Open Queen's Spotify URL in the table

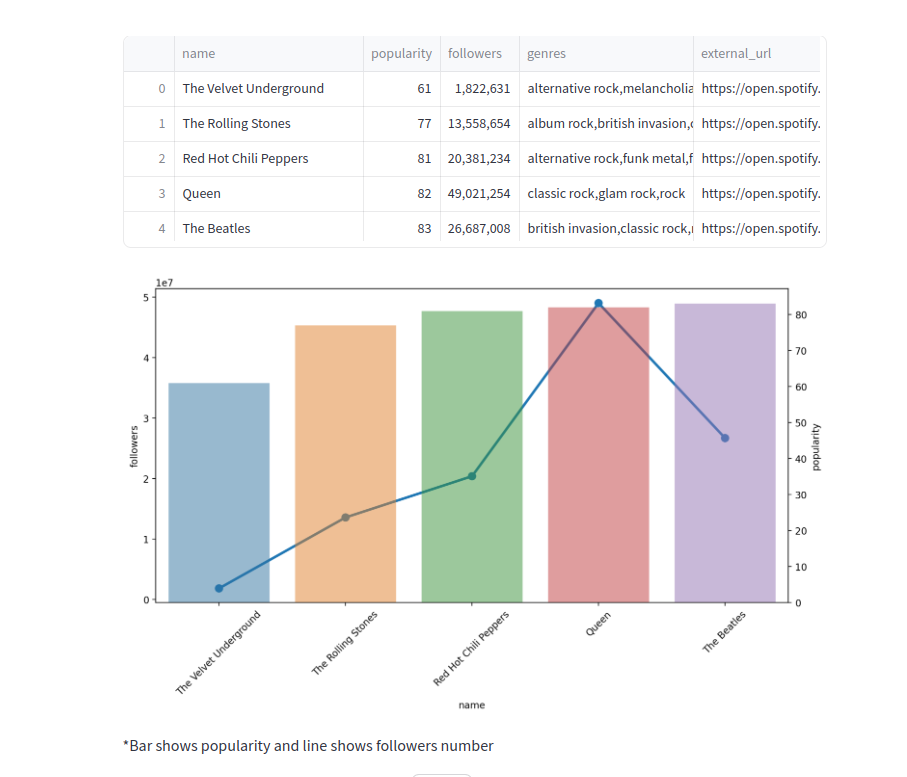[x=760, y=194]
